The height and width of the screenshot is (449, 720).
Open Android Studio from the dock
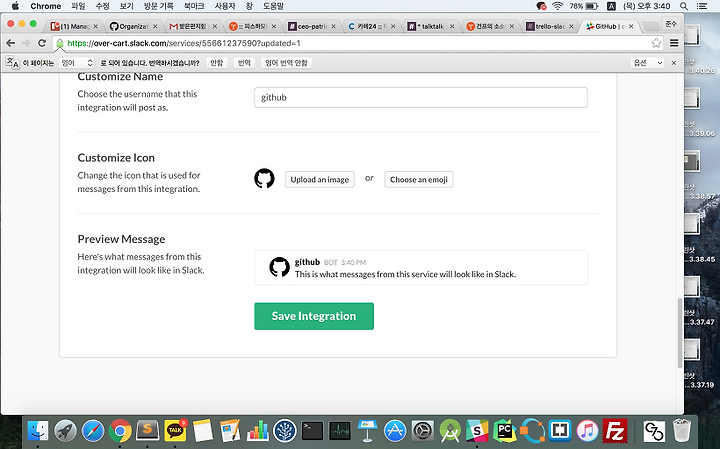450,431
